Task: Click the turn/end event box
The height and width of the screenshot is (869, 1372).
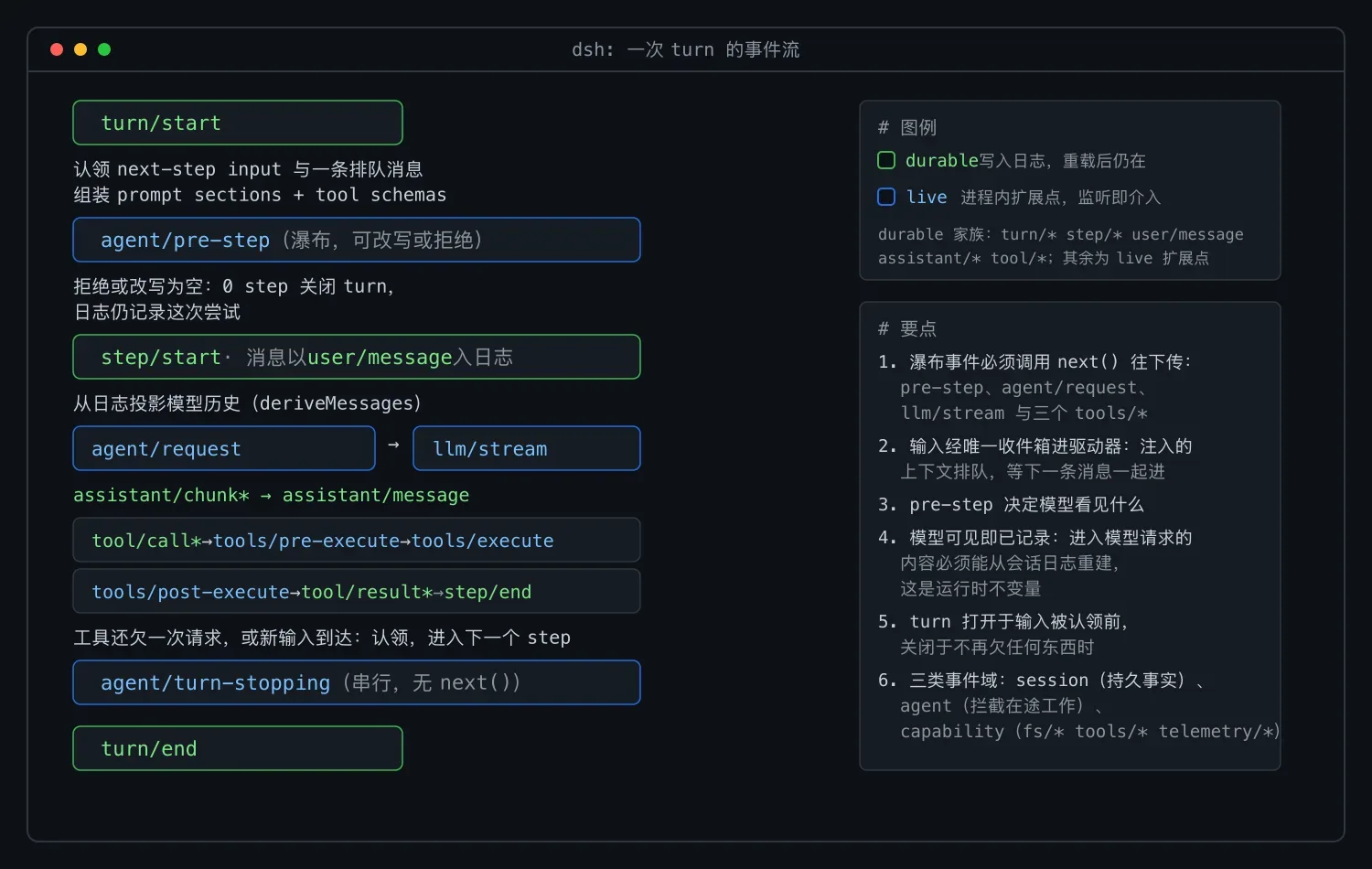Action: tap(238, 748)
